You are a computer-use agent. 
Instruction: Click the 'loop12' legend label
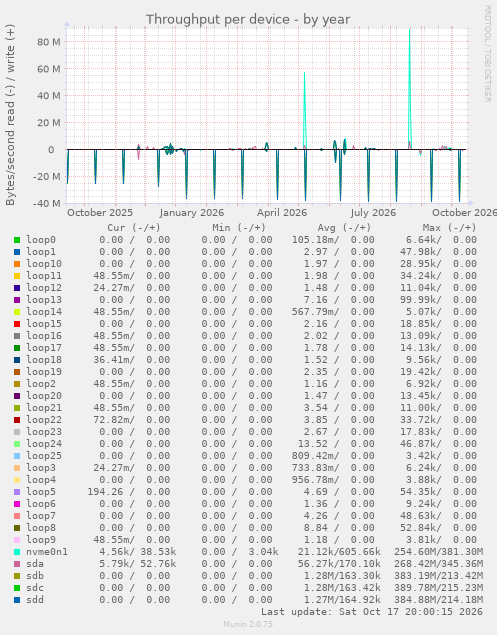44,288
